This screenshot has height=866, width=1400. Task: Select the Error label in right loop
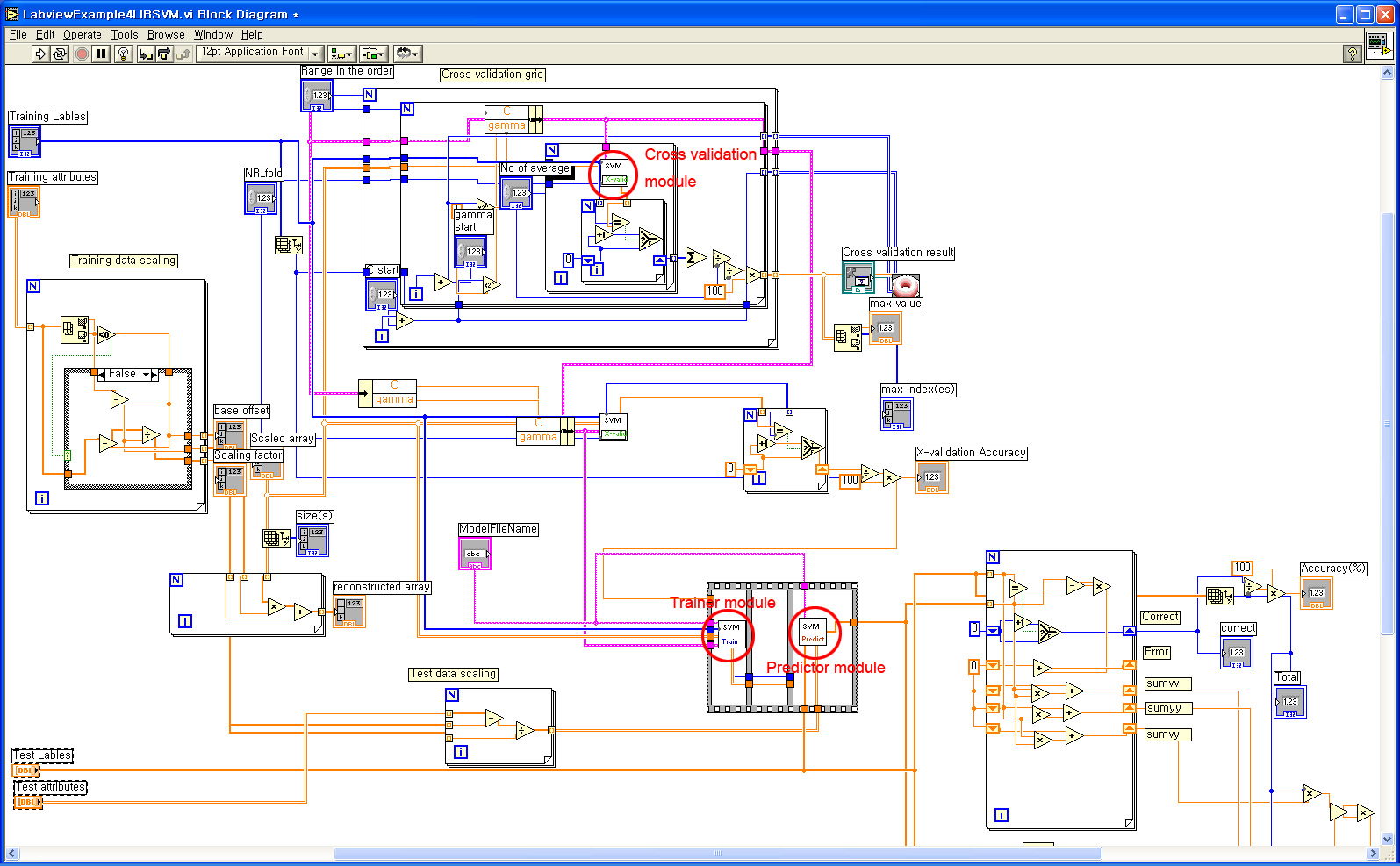[x=1156, y=652]
